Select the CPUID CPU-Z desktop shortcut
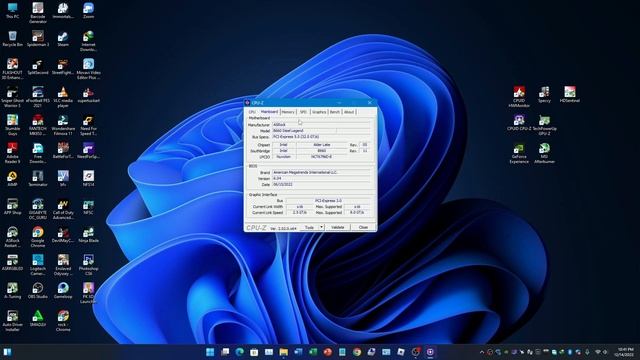 [519, 123]
